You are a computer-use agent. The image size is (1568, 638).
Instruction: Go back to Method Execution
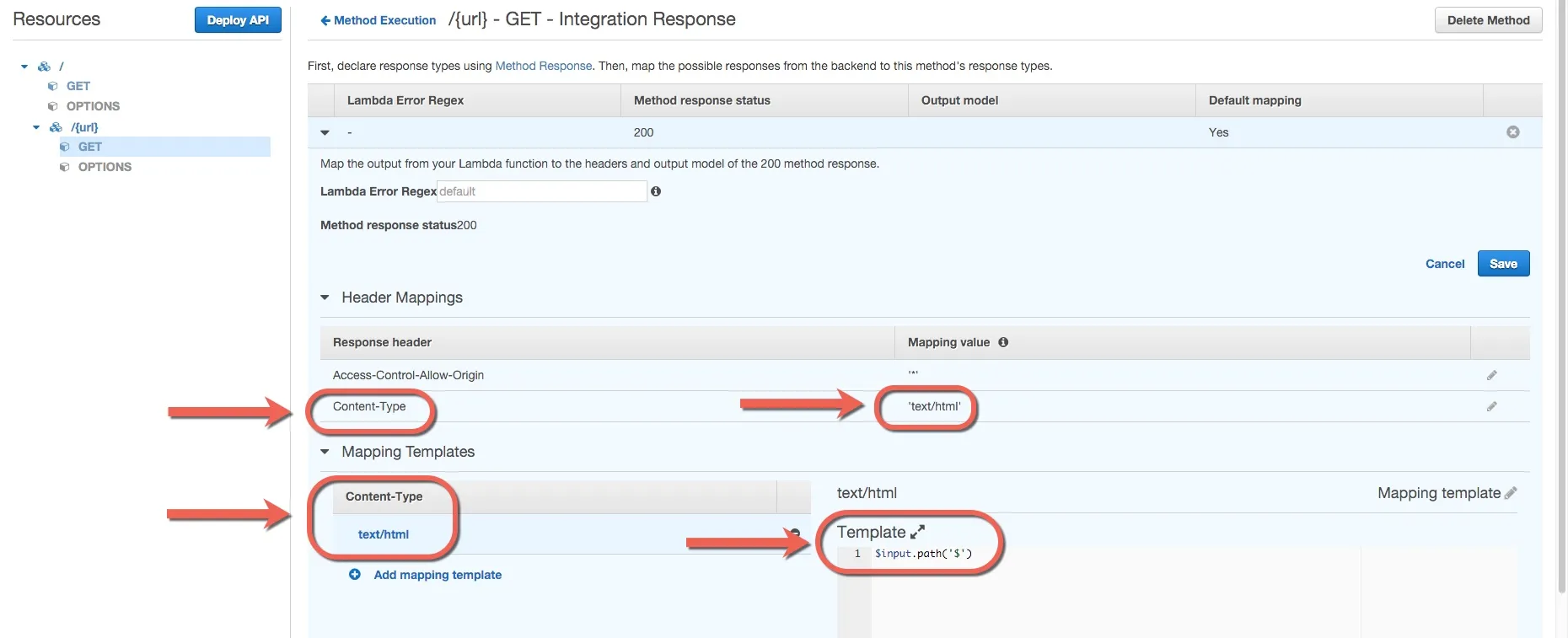379,20
